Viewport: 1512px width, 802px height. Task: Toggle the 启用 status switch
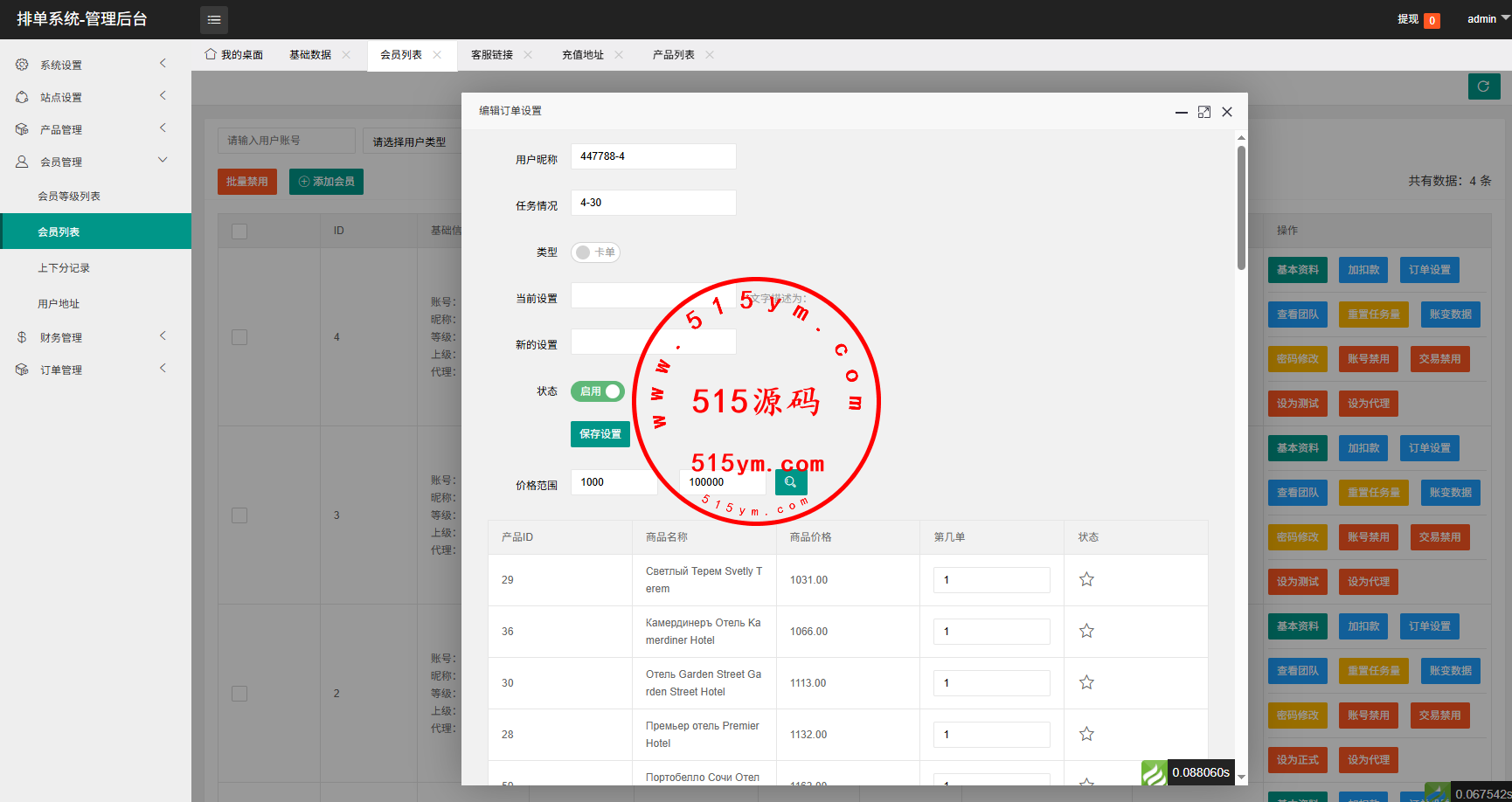[x=598, y=391]
